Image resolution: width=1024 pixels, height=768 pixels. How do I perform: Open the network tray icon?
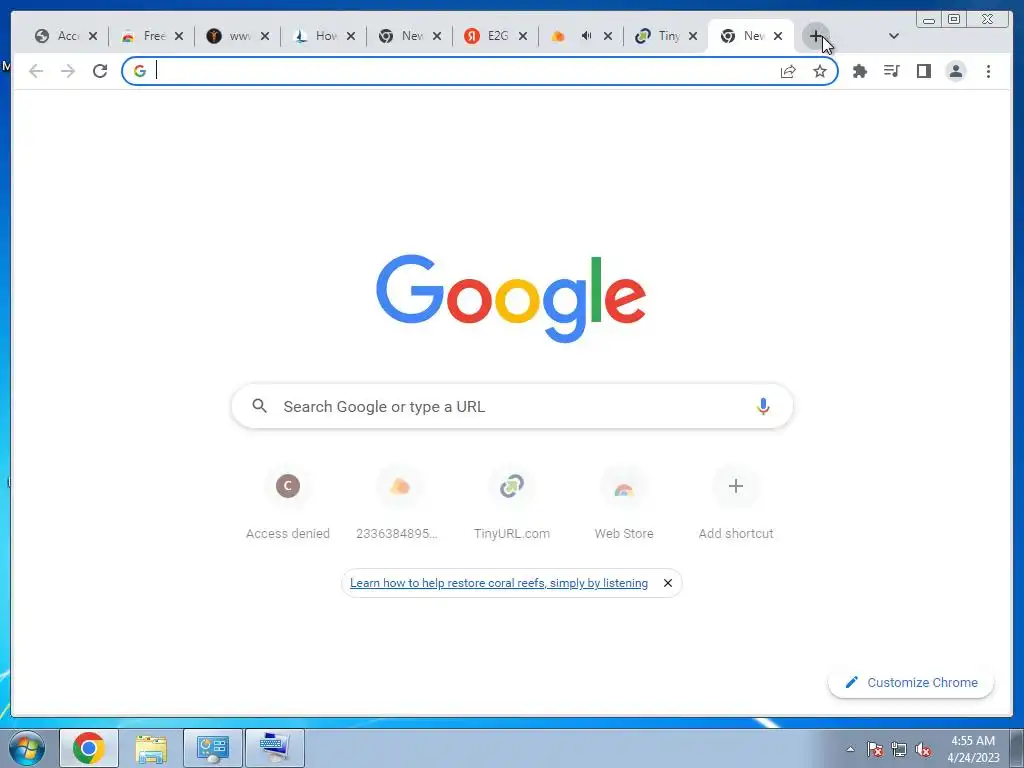click(899, 750)
